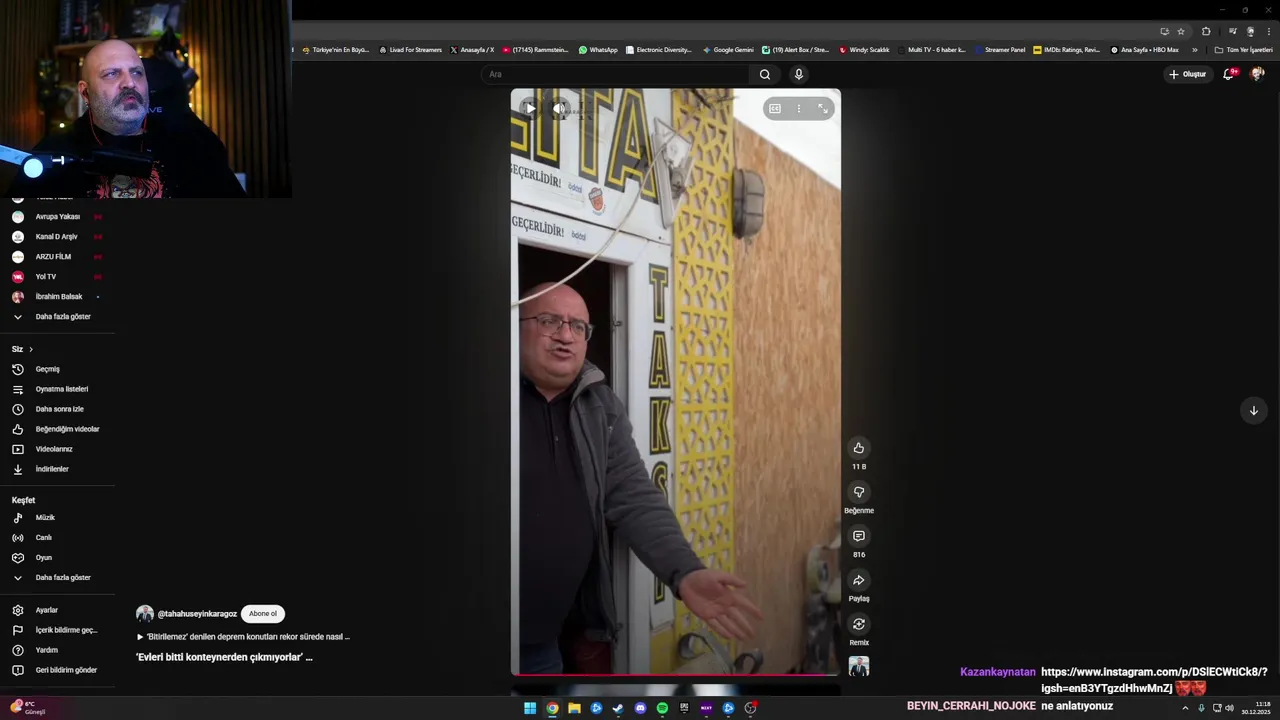Start voice search with microphone icon
The image size is (1280, 720).
pyautogui.click(x=798, y=74)
